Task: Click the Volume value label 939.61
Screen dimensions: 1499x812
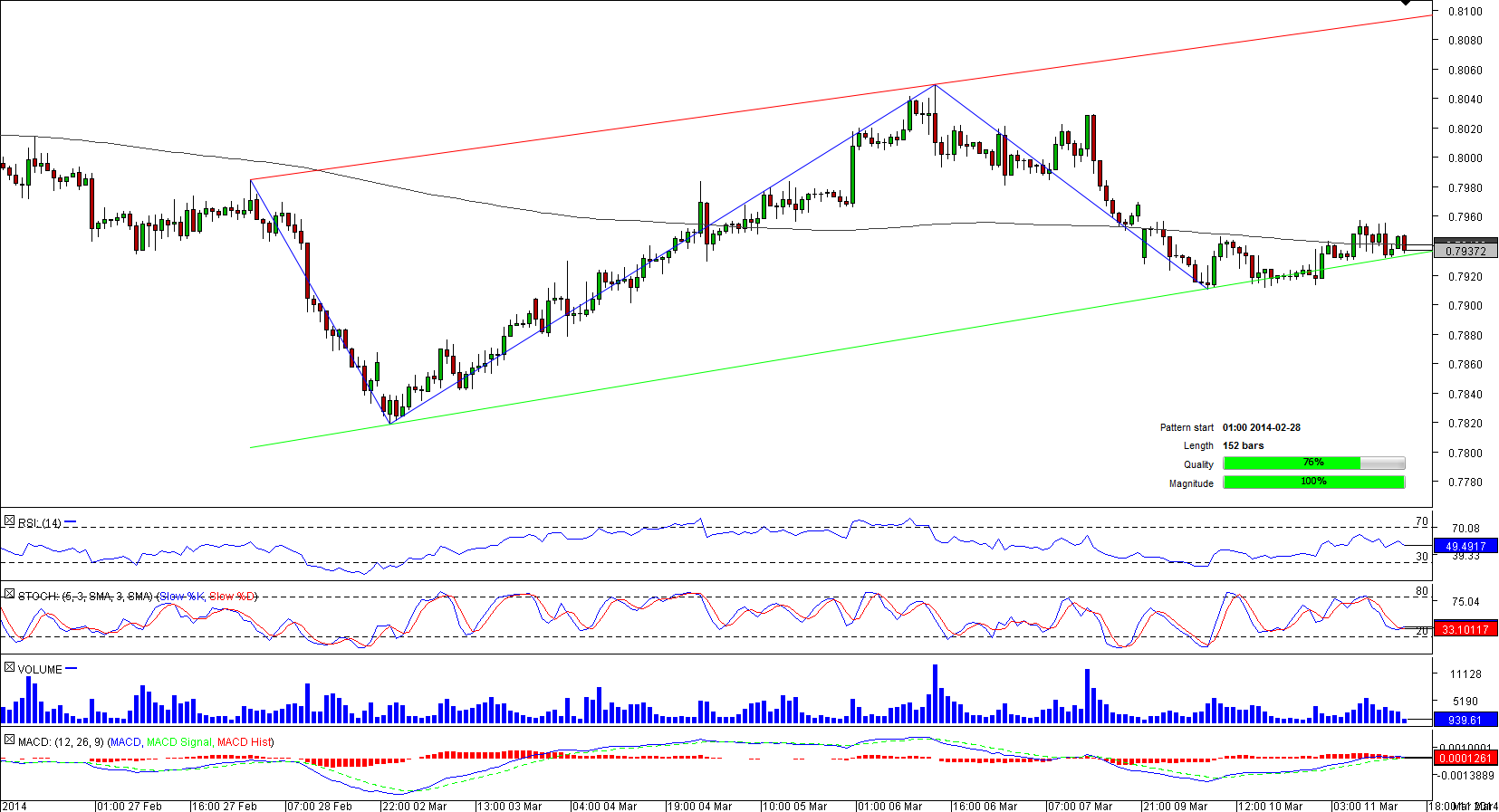Action: (1465, 721)
